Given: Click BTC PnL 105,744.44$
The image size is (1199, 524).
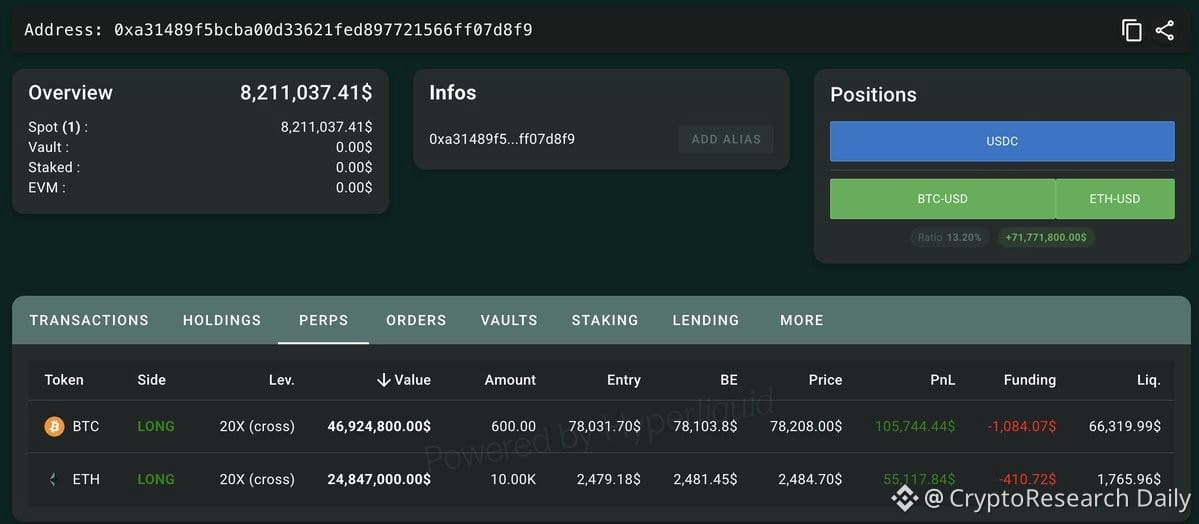Looking at the screenshot, I should coord(915,426).
